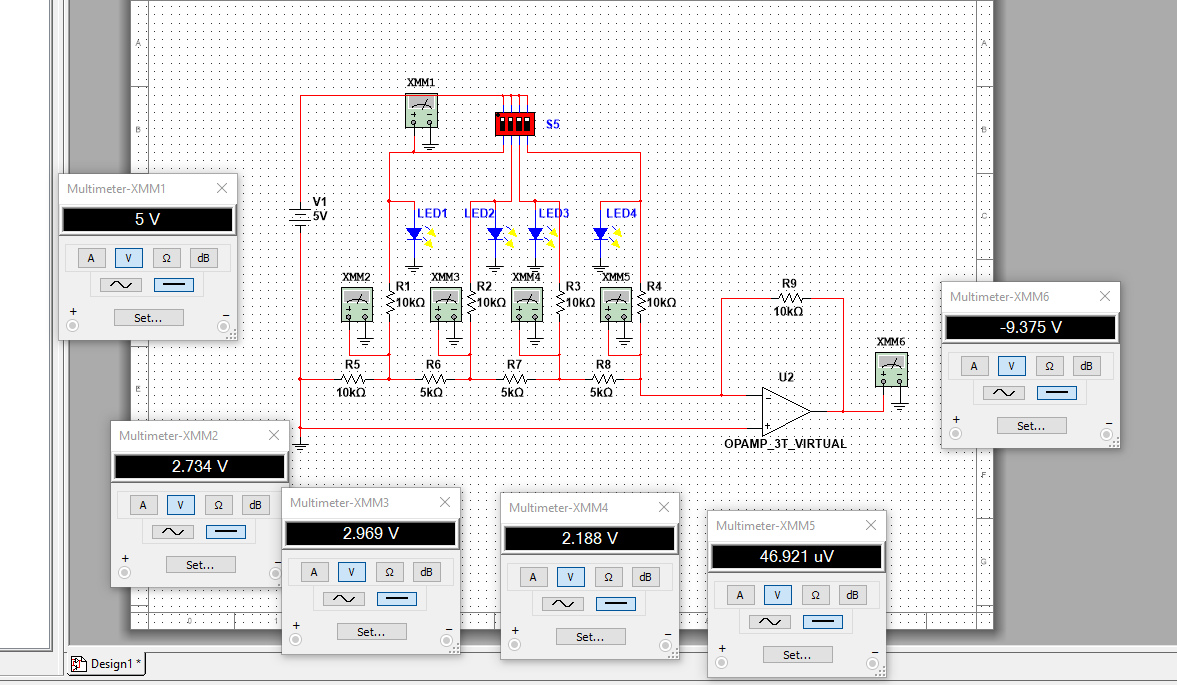1177x685 pixels.
Task: Click the OPAMP_3T_VIRTUAL label
Action: (x=785, y=443)
